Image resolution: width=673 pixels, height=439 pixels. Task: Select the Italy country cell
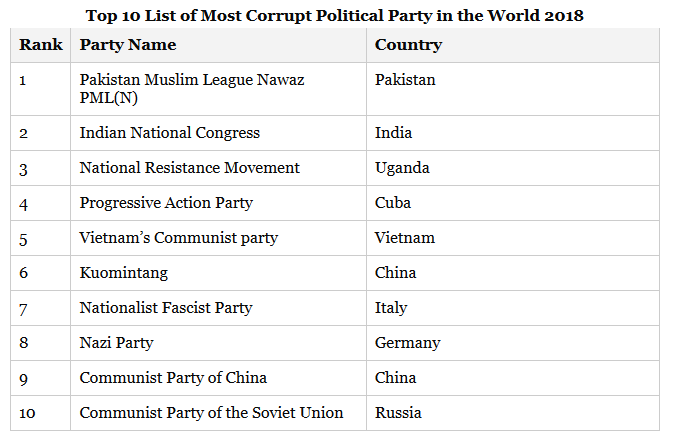[x=391, y=308]
